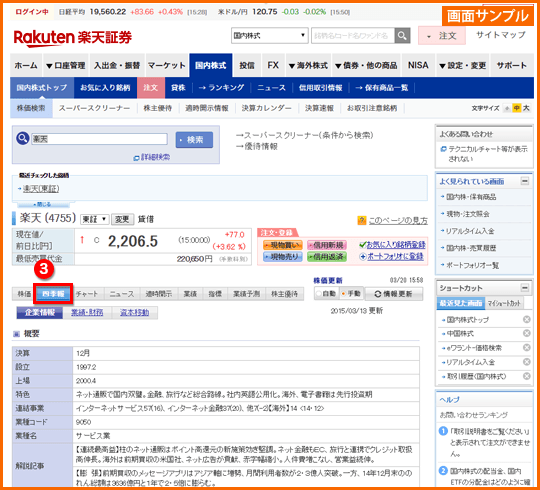The image size is (540, 490).
Task: Click 信用新規 margin order button
Action: pyautogui.click(x=327, y=245)
